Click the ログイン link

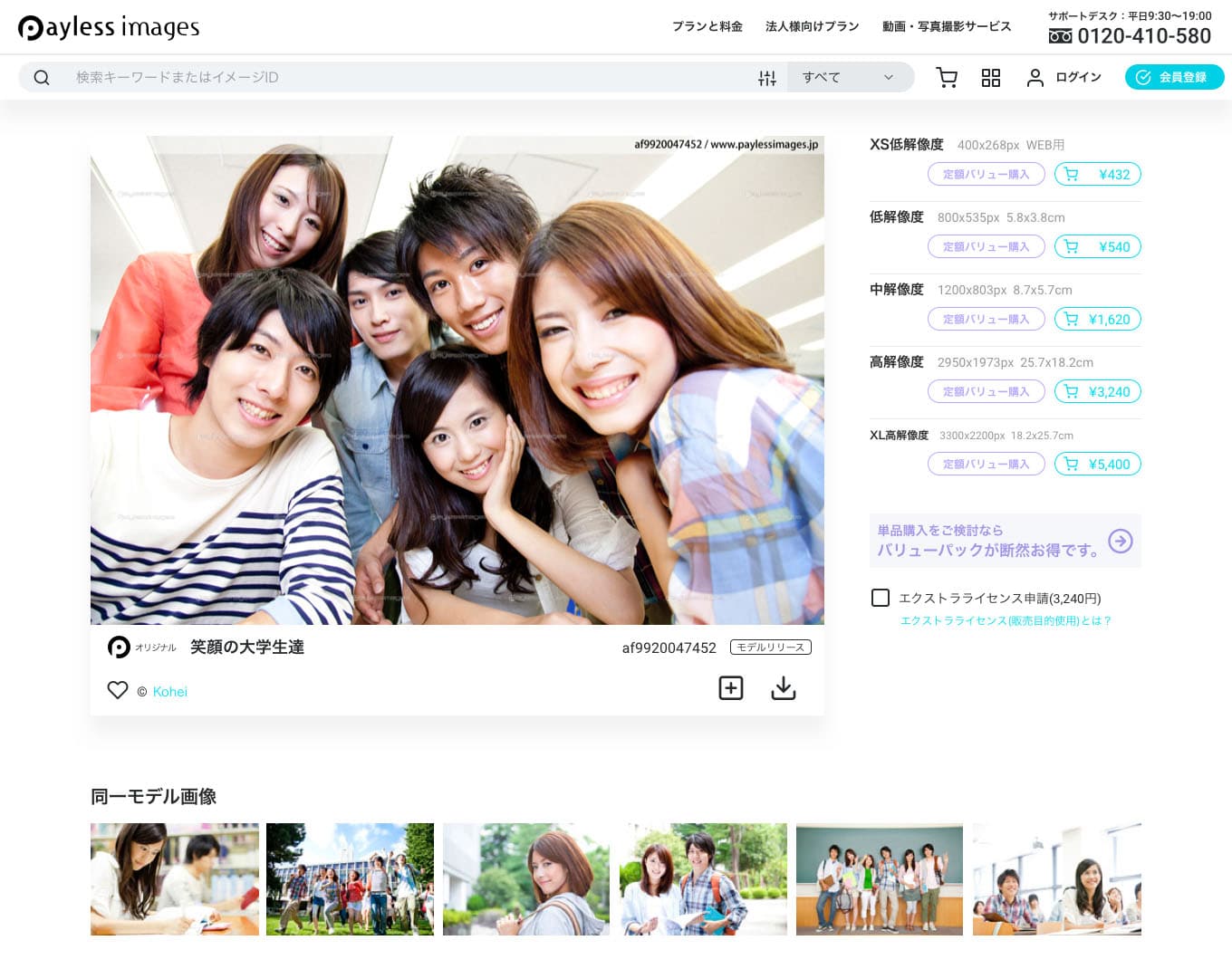point(1064,78)
